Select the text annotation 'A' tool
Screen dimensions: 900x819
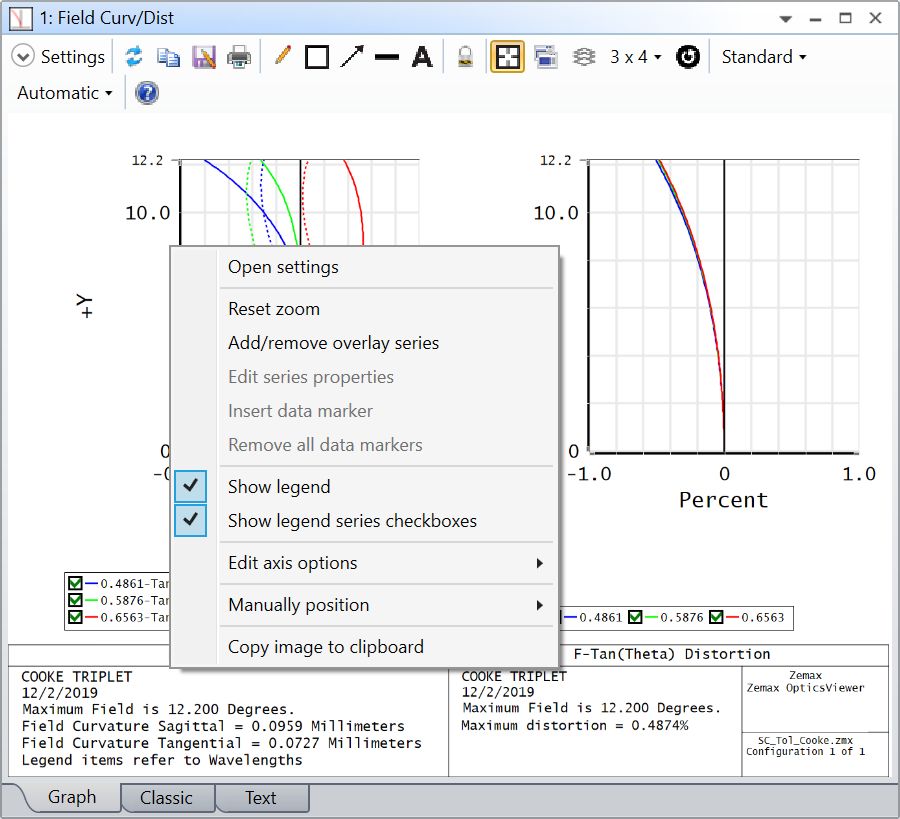(x=422, y=57)
